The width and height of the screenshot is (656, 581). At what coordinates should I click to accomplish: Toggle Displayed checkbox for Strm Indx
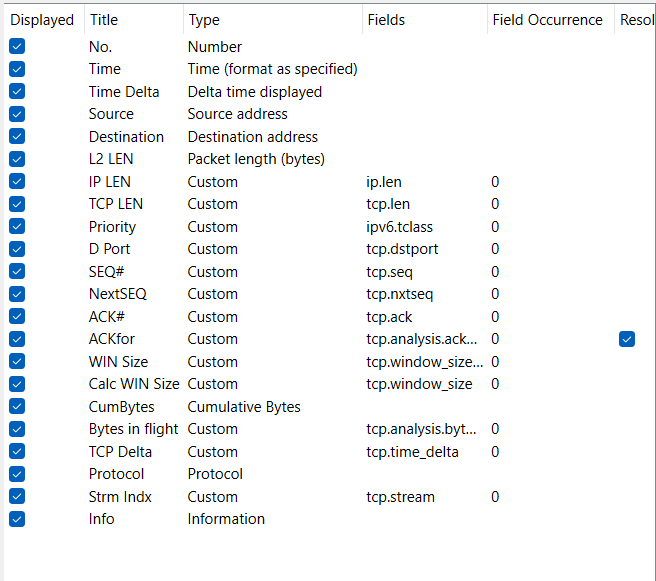[x=17, y=497]
